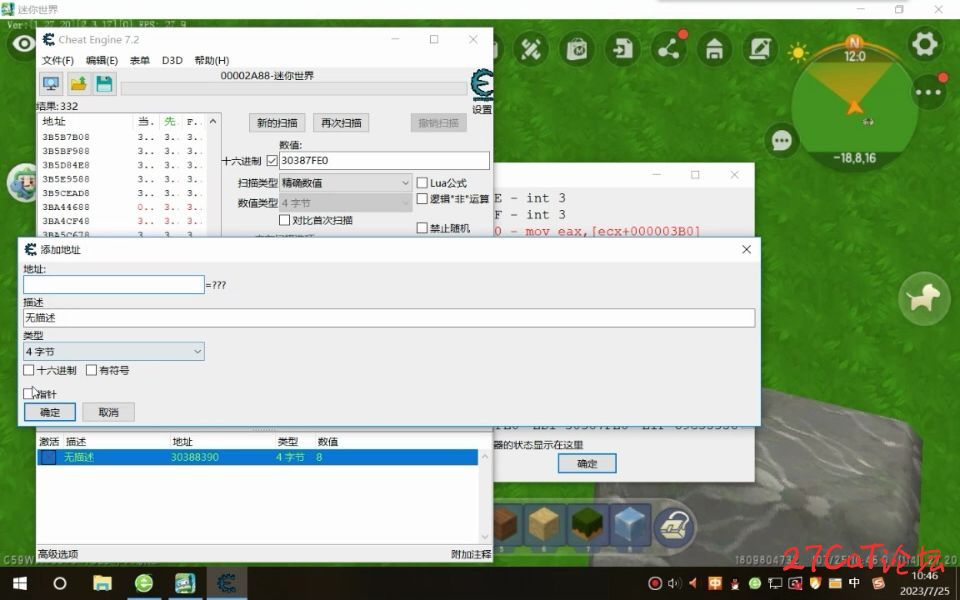Viewport: 960px width, 600px height.
Task: Open the ruler and pencil build tool
Action: [530, 48]
